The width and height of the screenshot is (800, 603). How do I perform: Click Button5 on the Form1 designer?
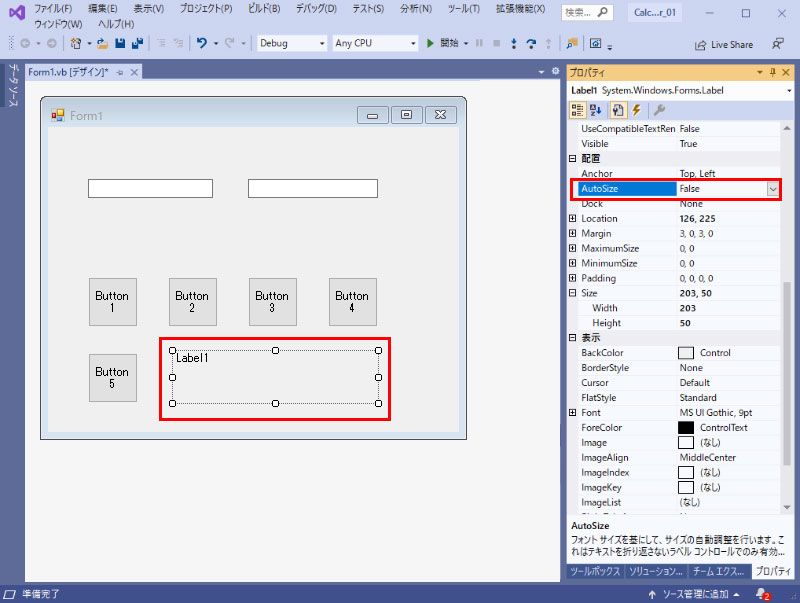tap(112, 378)
